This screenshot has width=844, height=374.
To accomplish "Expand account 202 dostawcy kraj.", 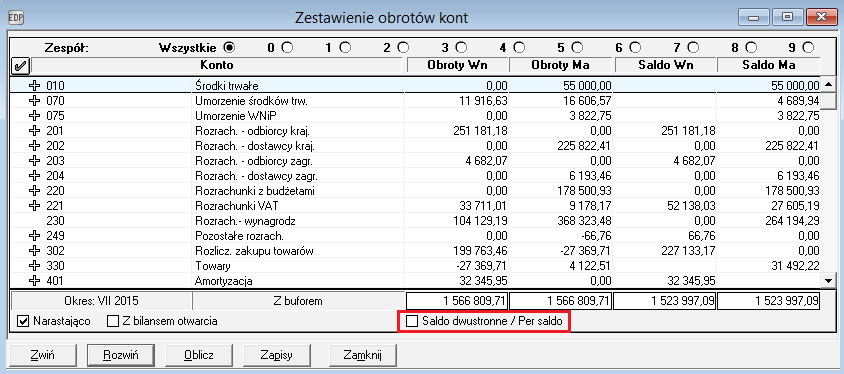I will 35,145.
